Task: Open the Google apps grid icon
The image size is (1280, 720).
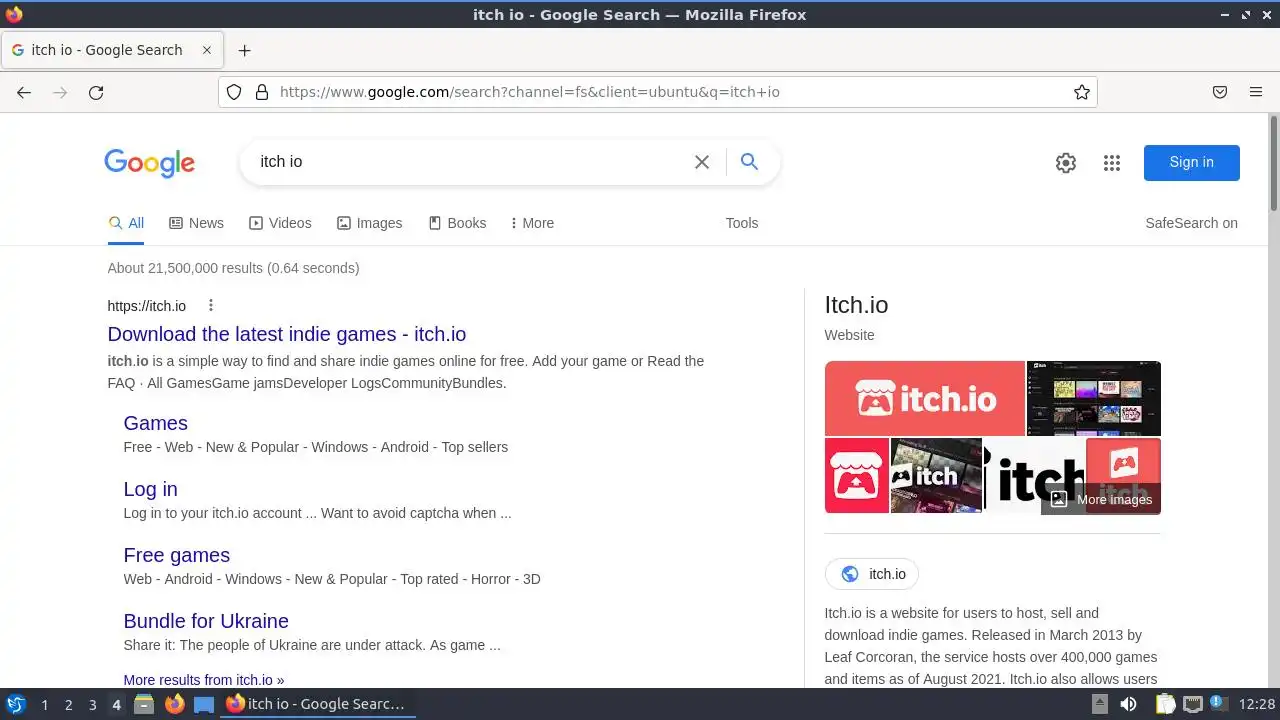Action: 1112,163
